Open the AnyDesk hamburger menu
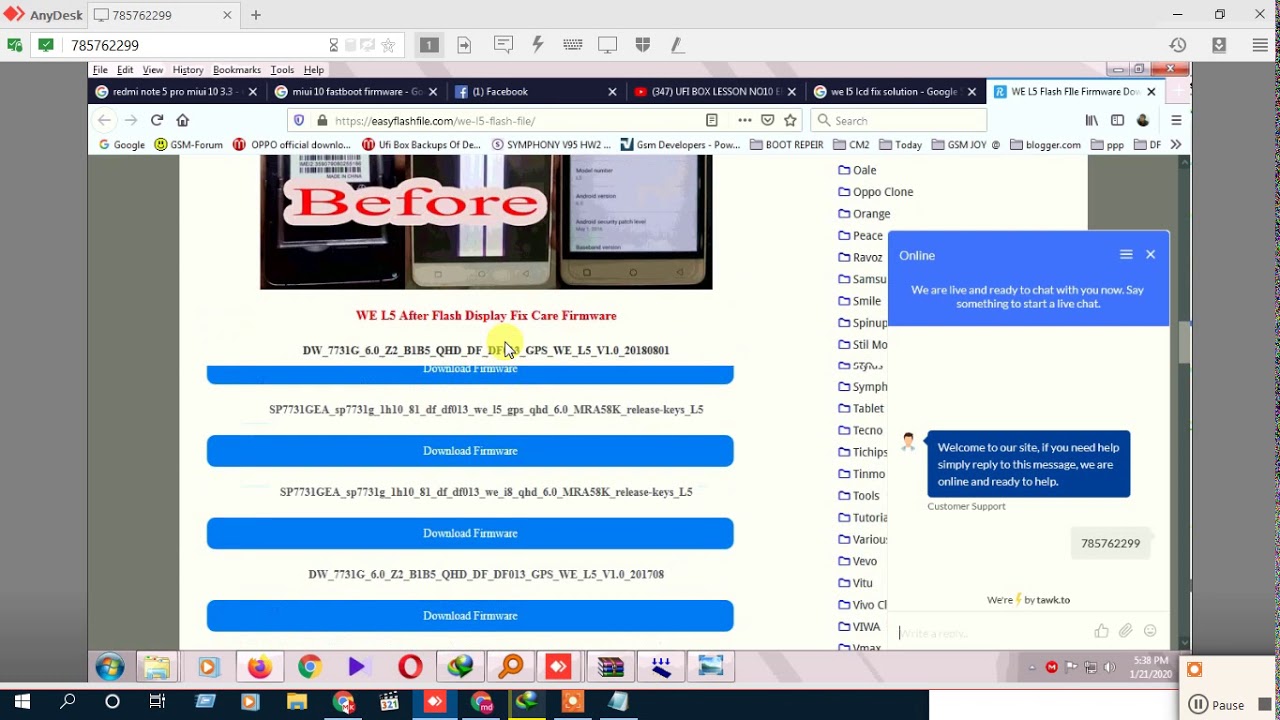This screenshot has height=720, width=1280. click(1260, 45)
